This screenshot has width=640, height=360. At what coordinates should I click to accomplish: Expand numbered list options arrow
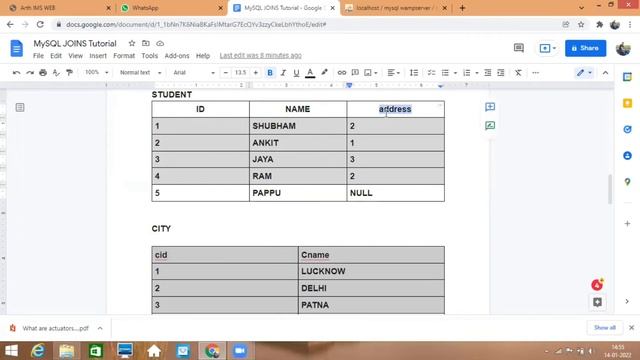pos(477,73)
